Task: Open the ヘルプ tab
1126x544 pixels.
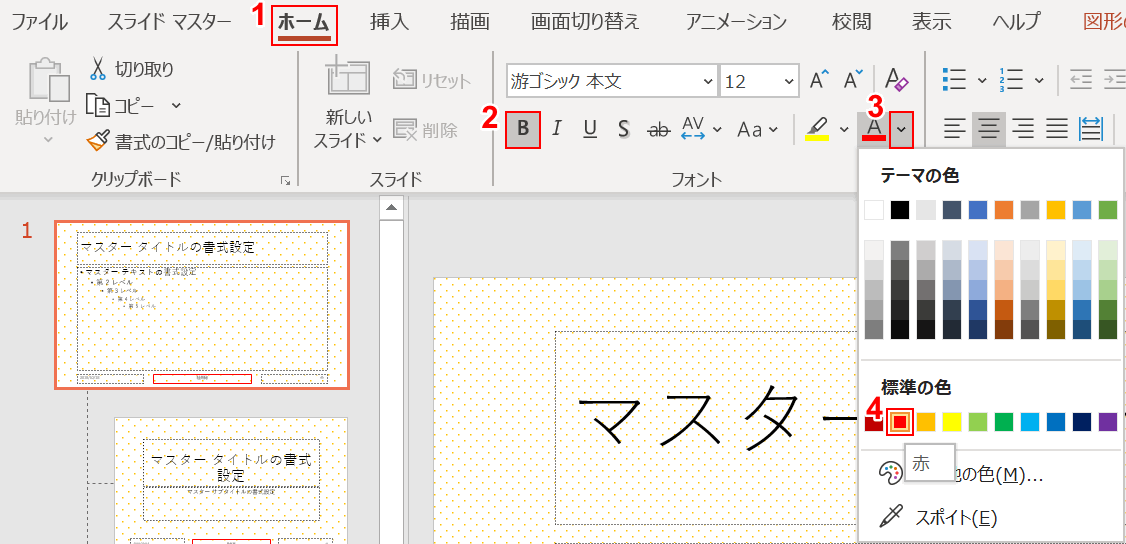Action: 1015,22
